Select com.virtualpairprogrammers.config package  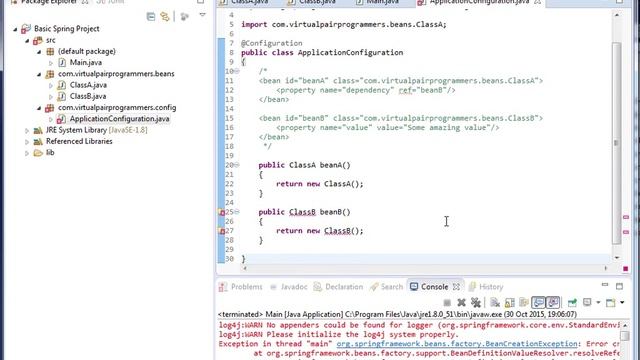117,107
